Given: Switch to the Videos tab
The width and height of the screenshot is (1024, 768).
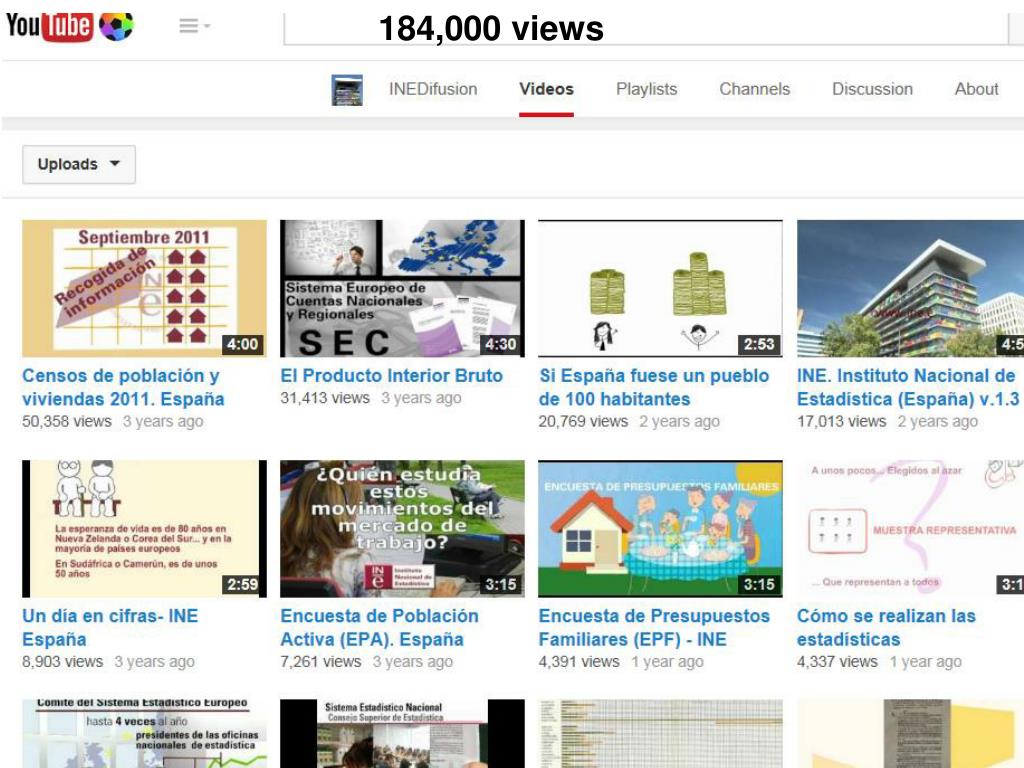Looking at the screenshot, I should click(547, 89).
